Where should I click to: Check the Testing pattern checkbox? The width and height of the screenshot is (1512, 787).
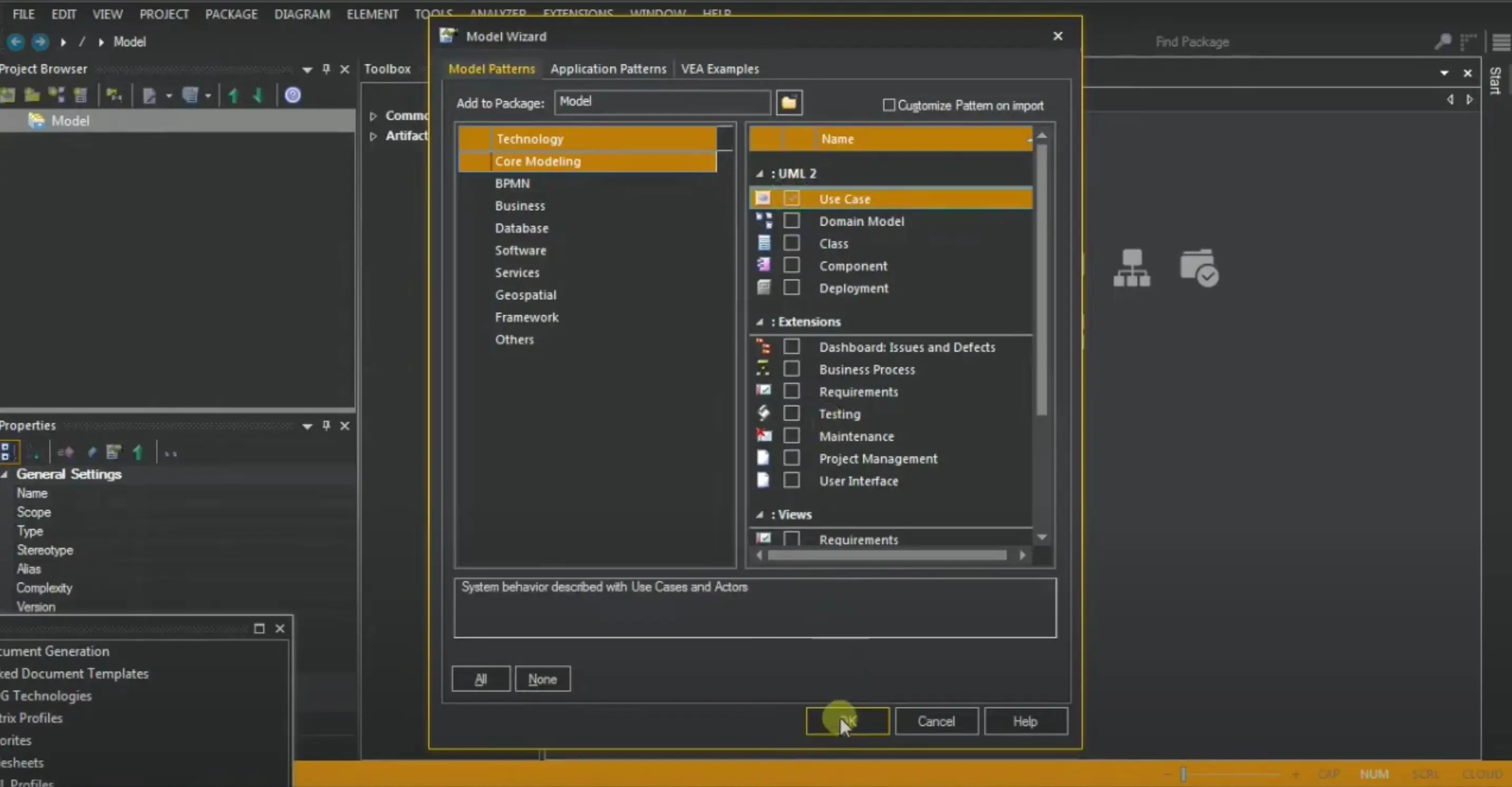791,413
